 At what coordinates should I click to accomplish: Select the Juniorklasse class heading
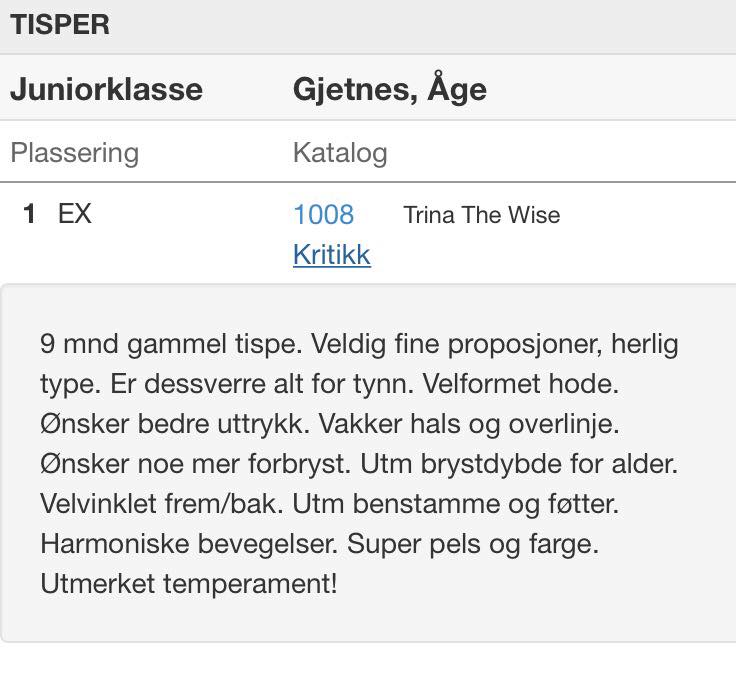[x=107, y=89]
